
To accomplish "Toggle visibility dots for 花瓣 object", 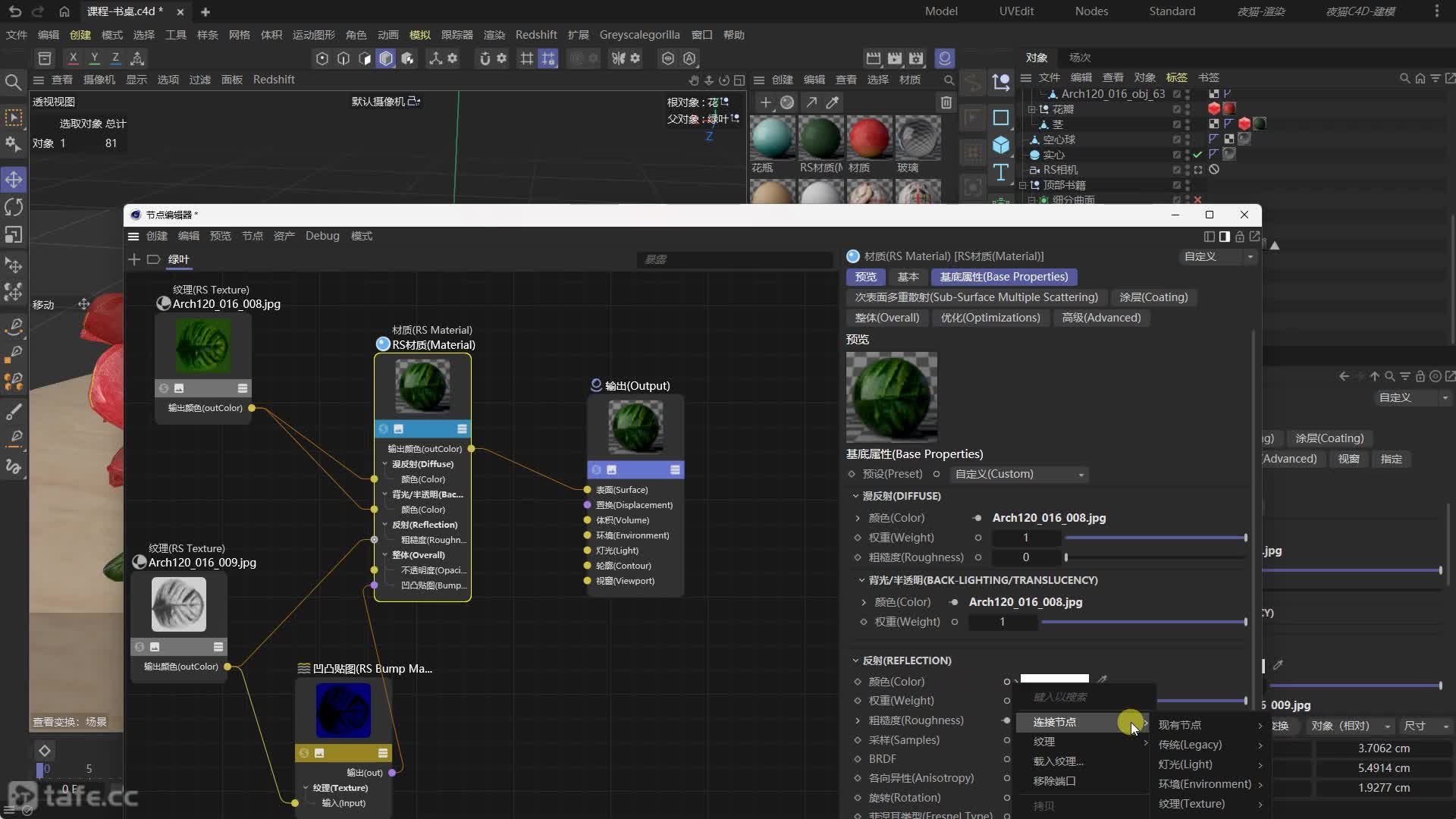I will 1188,109.
